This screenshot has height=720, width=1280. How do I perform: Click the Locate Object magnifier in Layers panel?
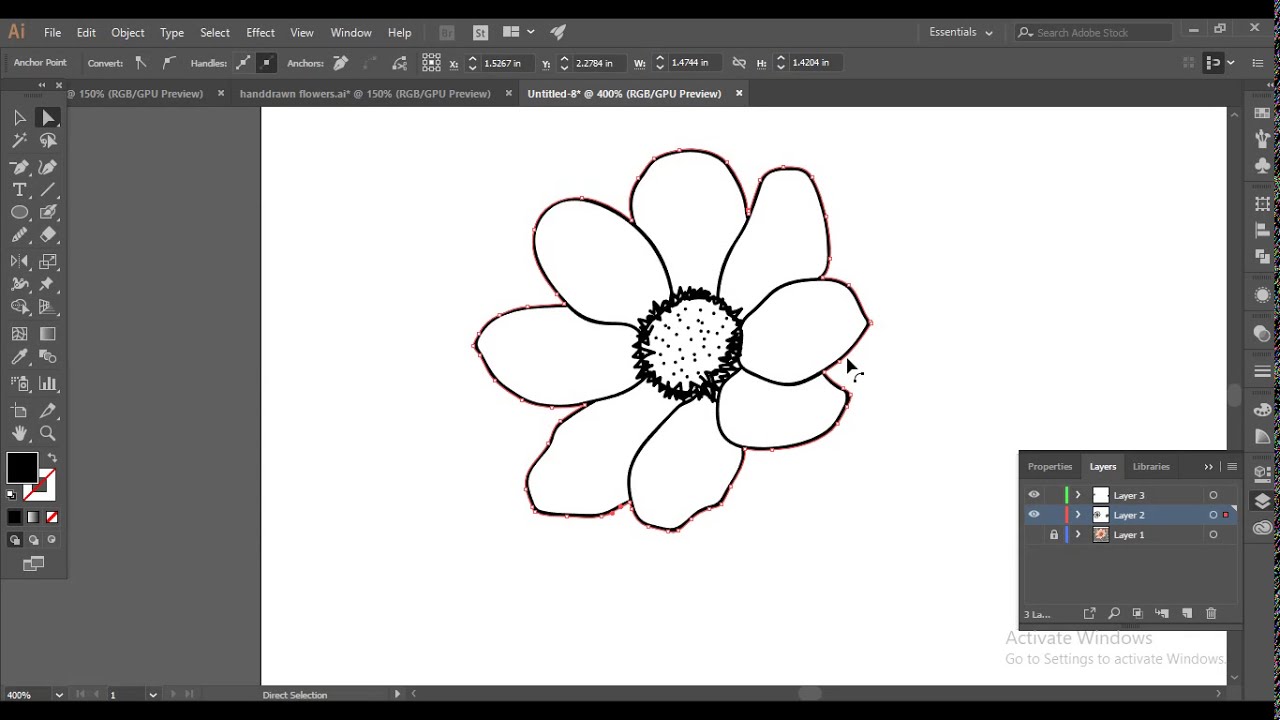(1114, 613)
